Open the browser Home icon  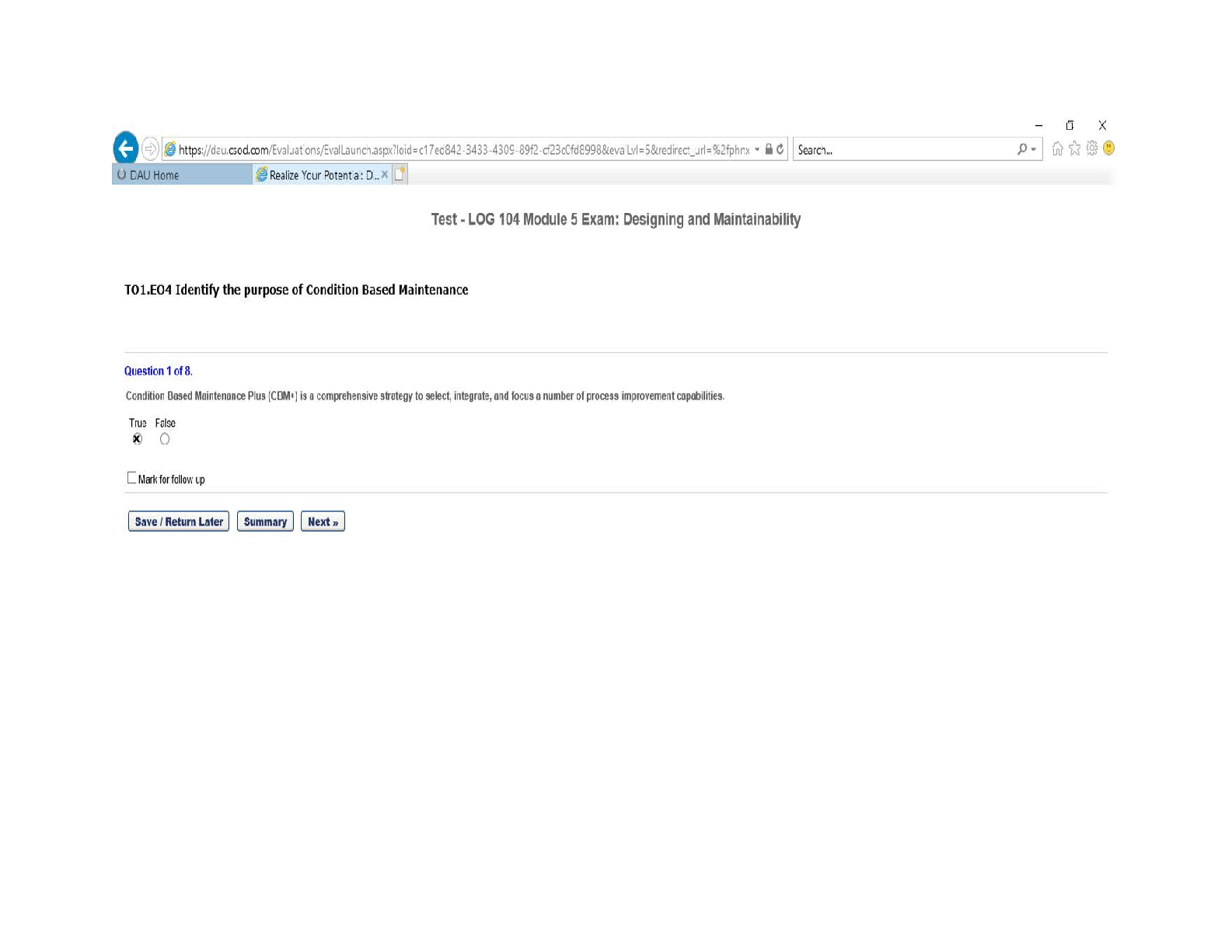(1057, 148)
